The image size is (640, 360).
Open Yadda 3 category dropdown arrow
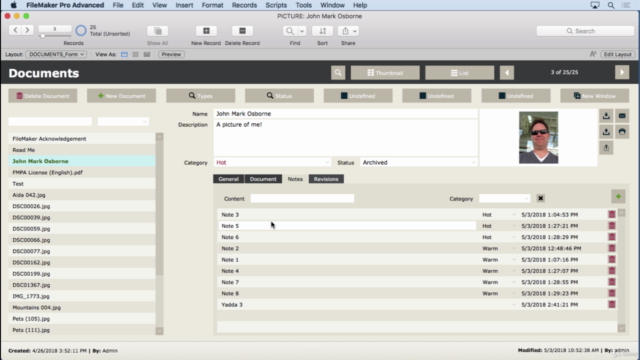point(514,305)
